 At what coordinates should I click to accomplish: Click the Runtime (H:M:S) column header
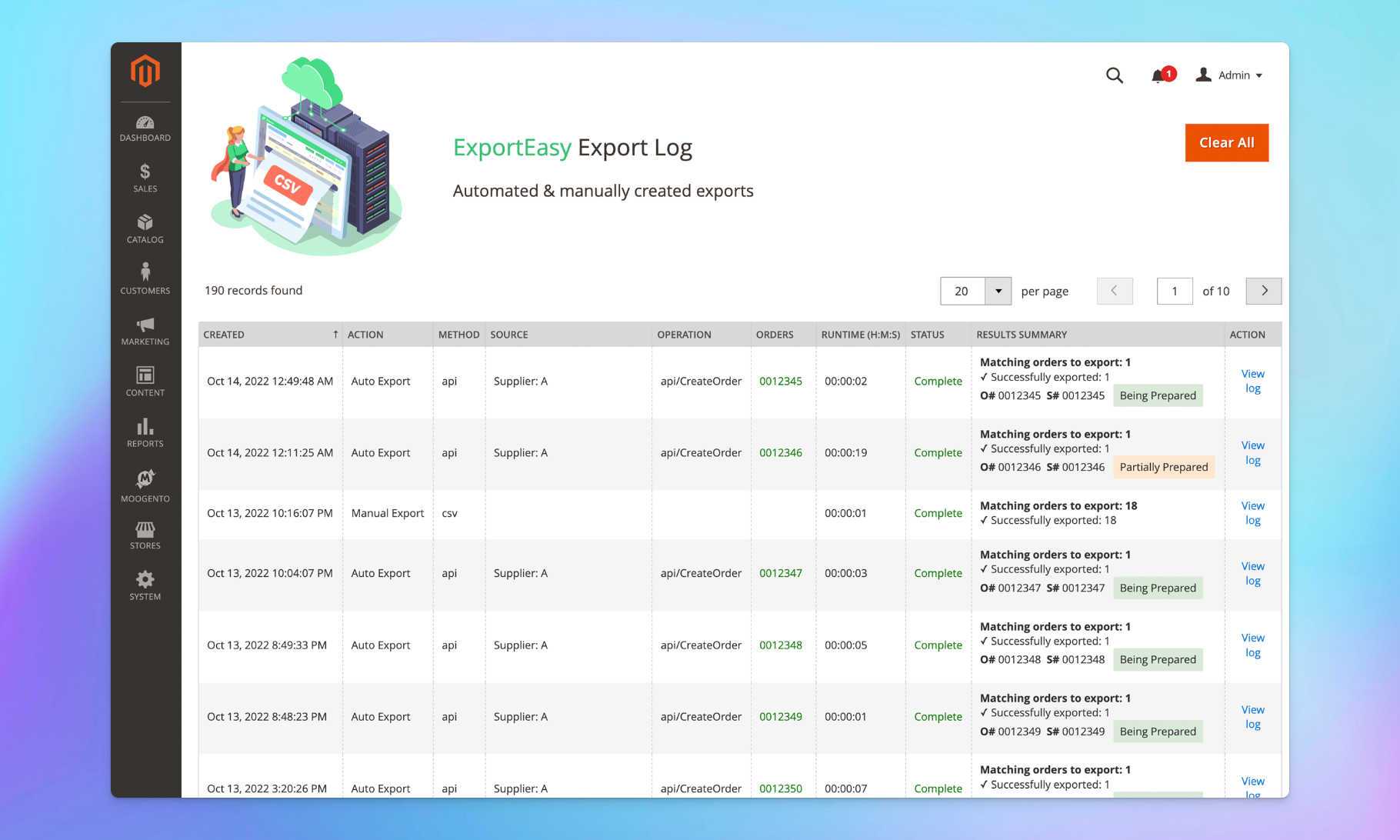coord(861,335)
